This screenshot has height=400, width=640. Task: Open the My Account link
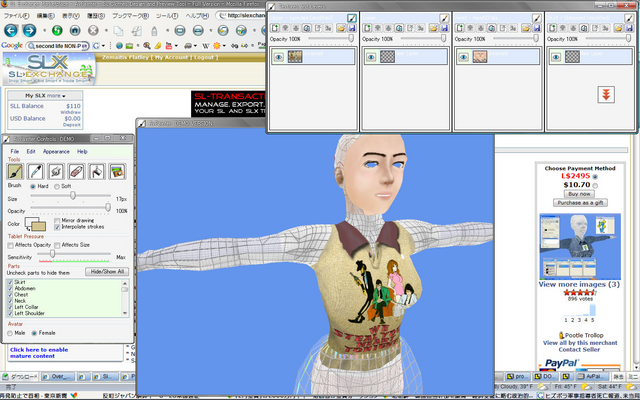[171, 58]
